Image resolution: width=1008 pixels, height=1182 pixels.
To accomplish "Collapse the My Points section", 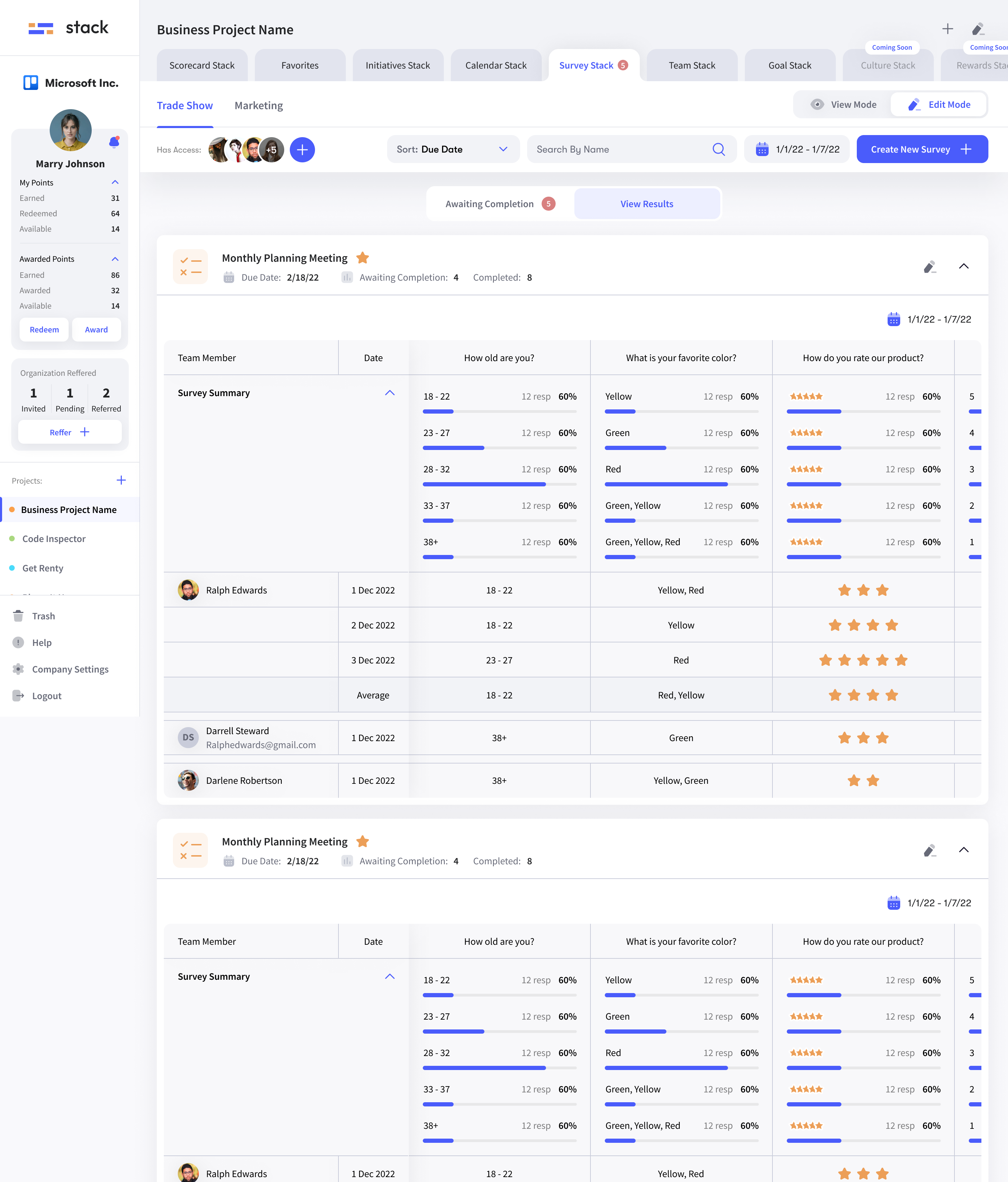I will point(115,183).
